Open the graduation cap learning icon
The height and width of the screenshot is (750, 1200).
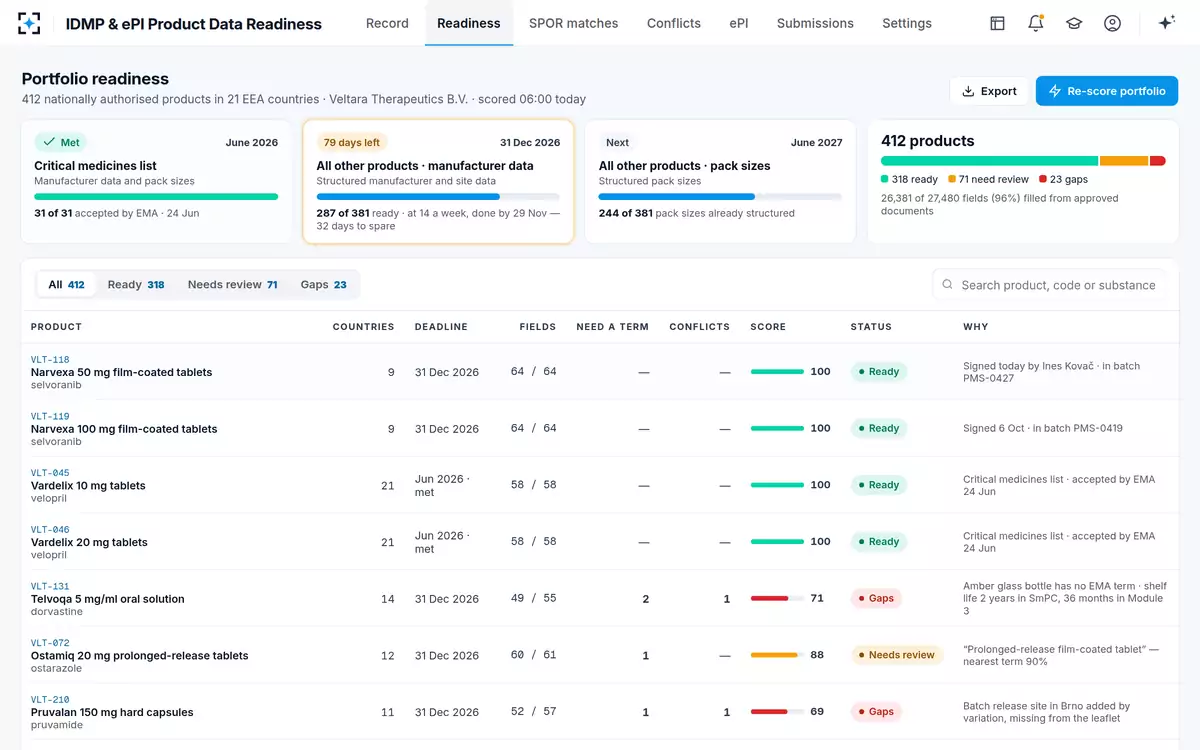point(1074,23)
